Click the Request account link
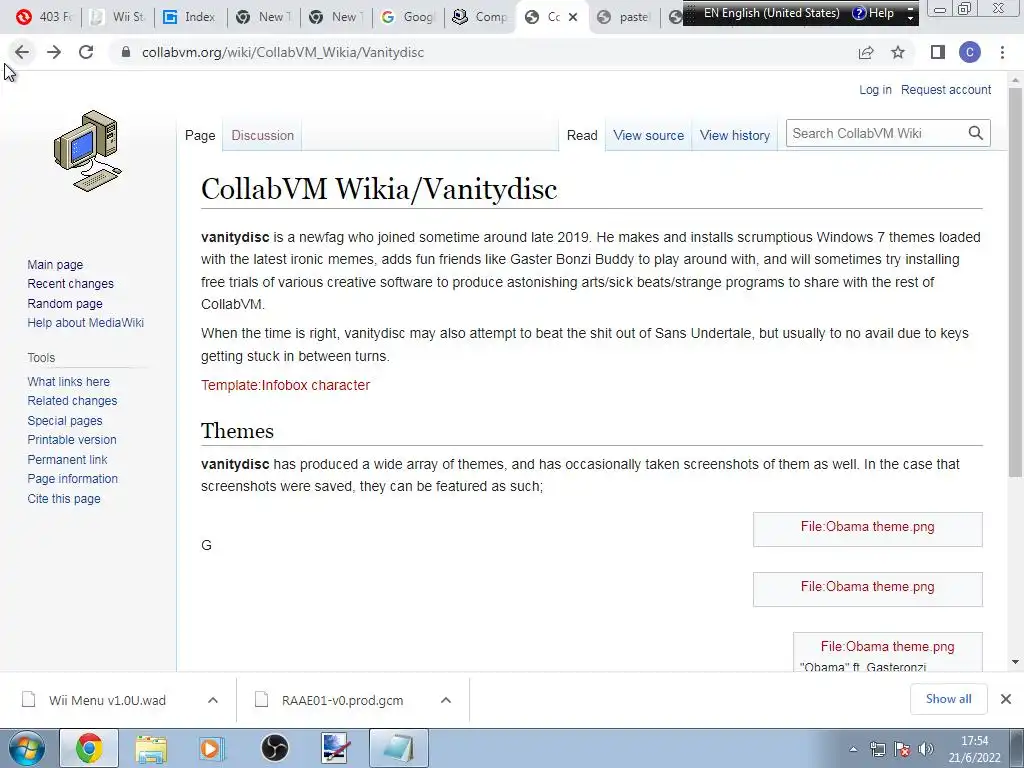Image resolution: width=1024 pixels, height=768 pixels. tap(946, 89)
